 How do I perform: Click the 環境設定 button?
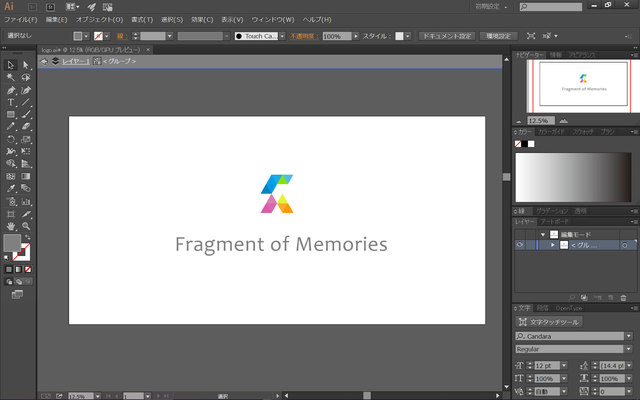[498, 36]
